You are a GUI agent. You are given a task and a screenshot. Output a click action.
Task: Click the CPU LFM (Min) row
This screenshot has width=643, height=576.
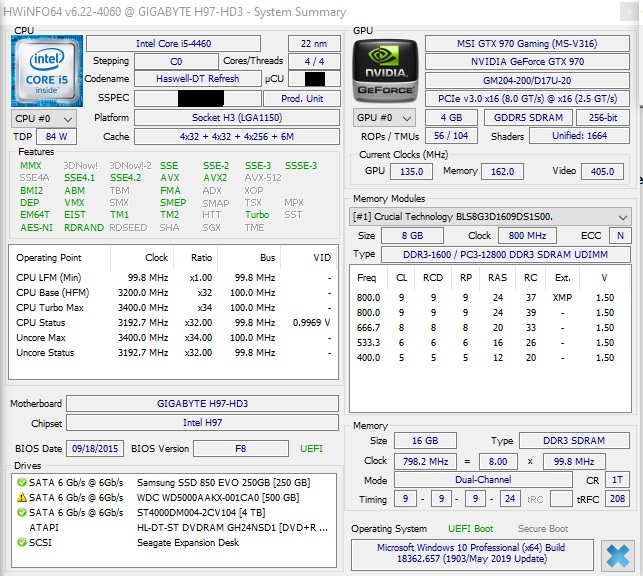click(x=173, y=278)
